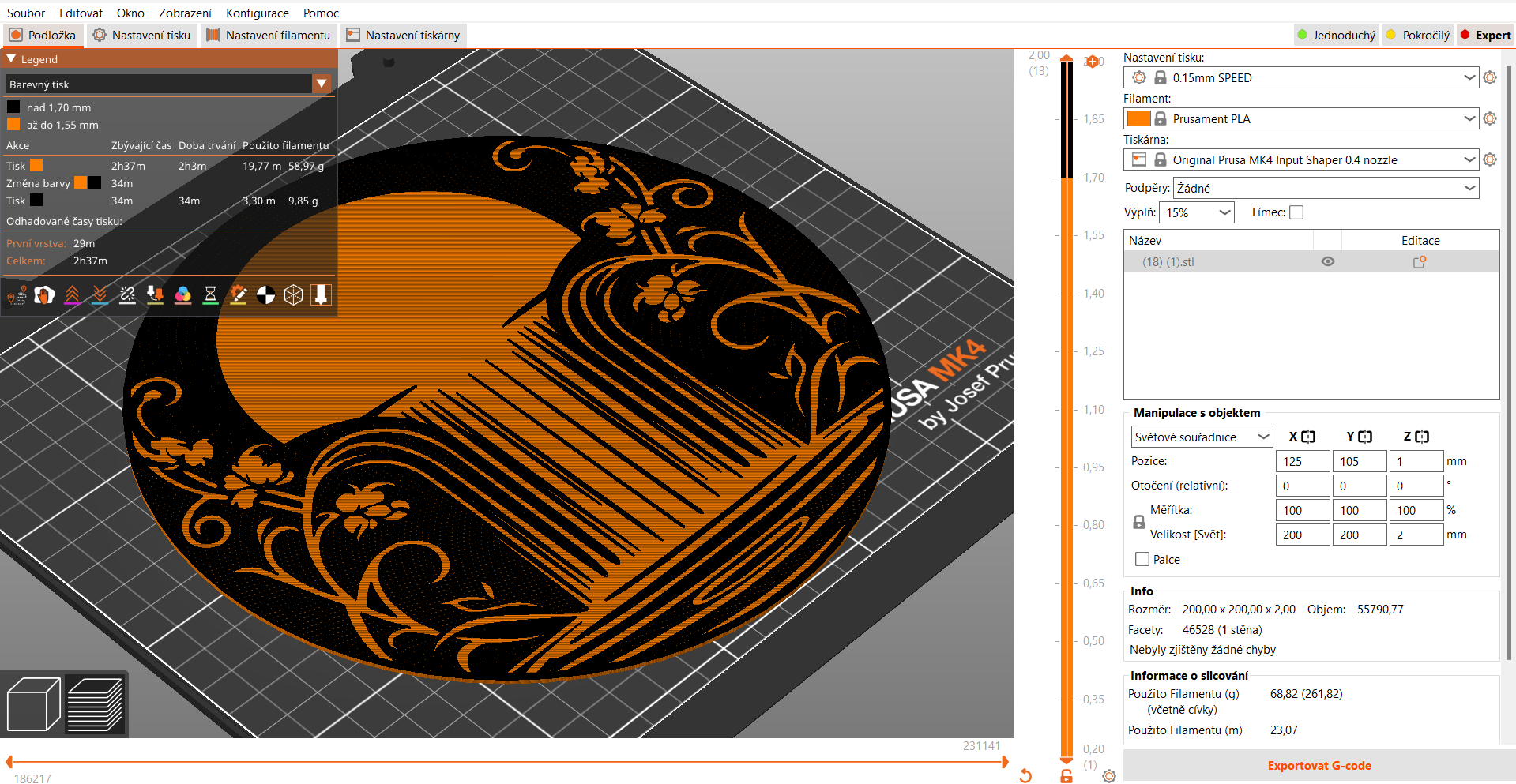This screenshot has width=1516, height=784.
Task: Toggle color changes icon (three color circles)
Action: coord(182,295)
